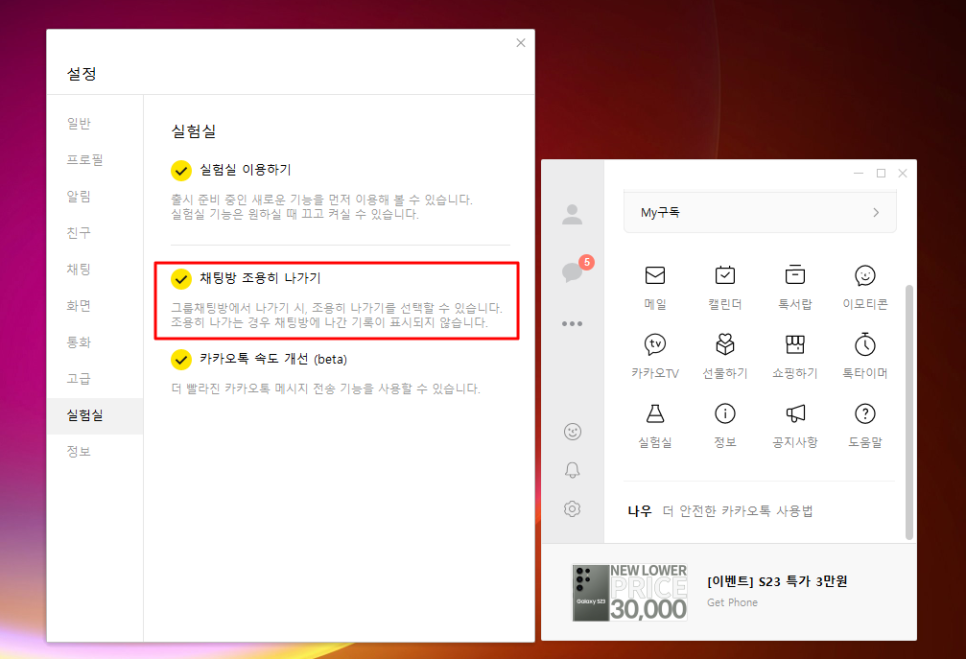Open the smiley emoticon icon in sidebar
Screen dimensions: 966x659
click(572, 432)
